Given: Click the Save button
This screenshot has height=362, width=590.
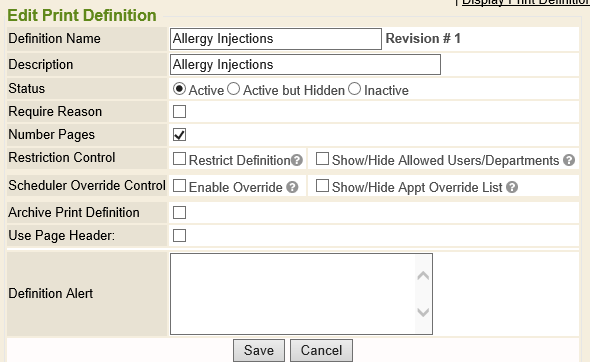Looking at the screenshot, I should coord(259,350).
